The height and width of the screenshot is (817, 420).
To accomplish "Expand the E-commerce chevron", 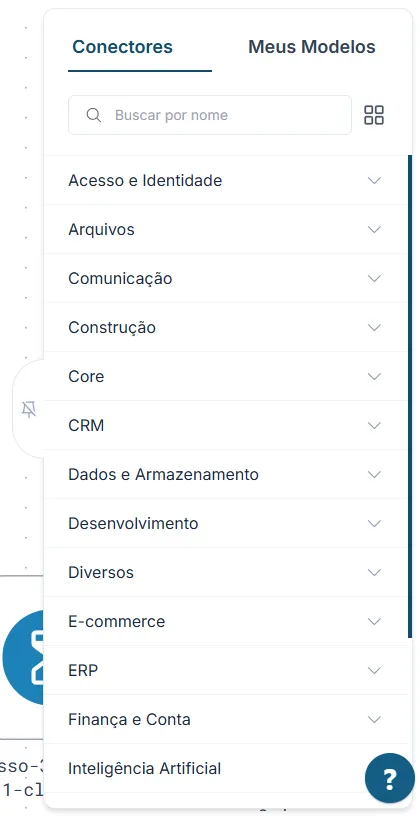I will (374, 622).
